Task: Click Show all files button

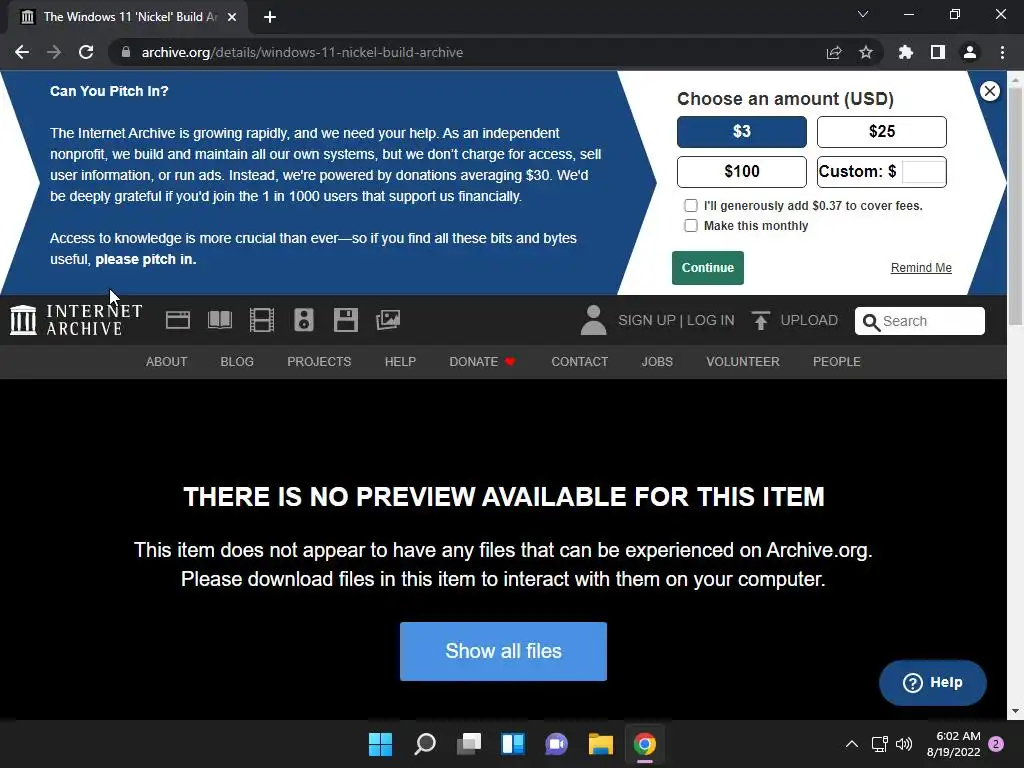Action: click(x=504, y=651)
